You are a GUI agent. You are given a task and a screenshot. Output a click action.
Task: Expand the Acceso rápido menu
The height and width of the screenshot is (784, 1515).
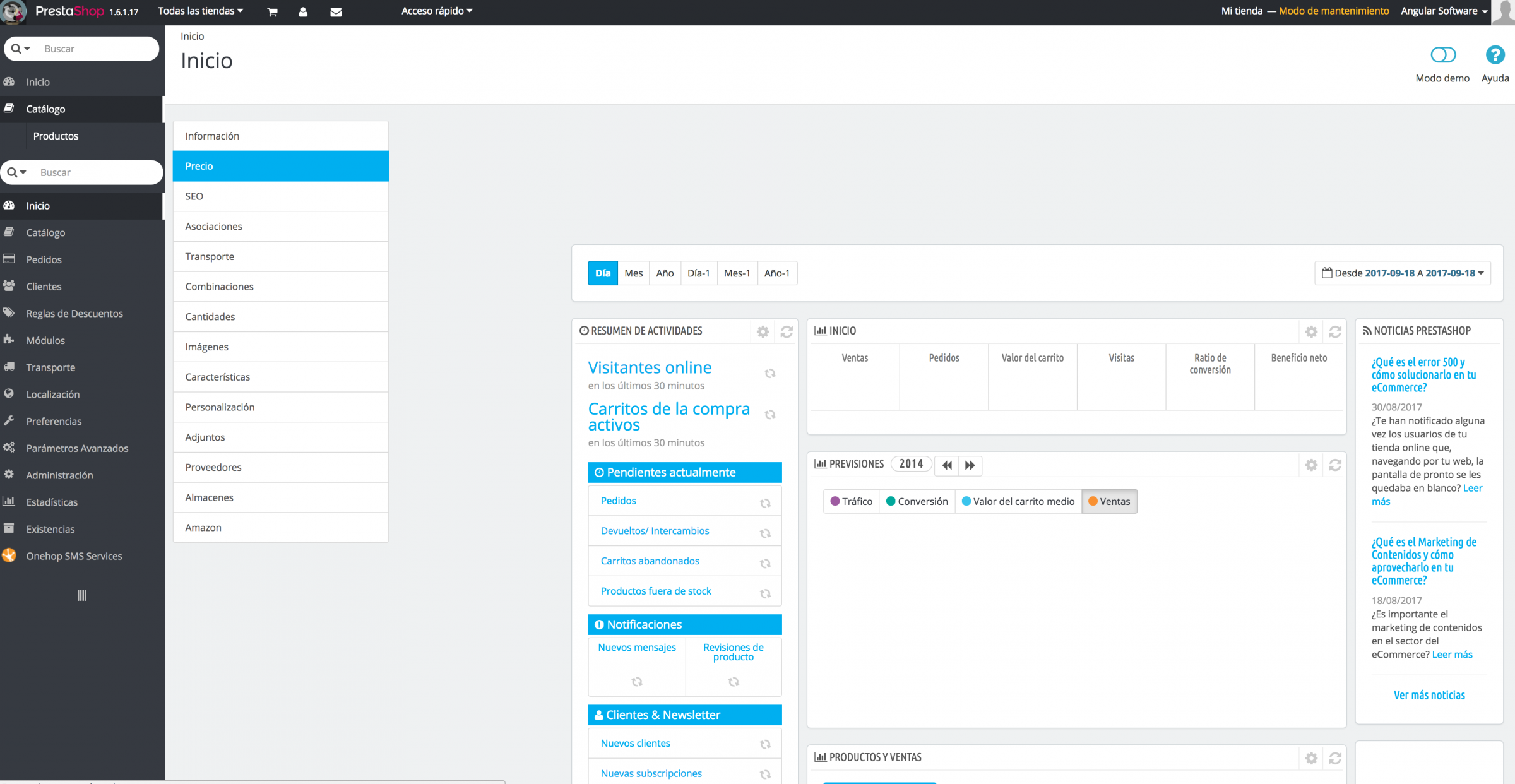437,11
